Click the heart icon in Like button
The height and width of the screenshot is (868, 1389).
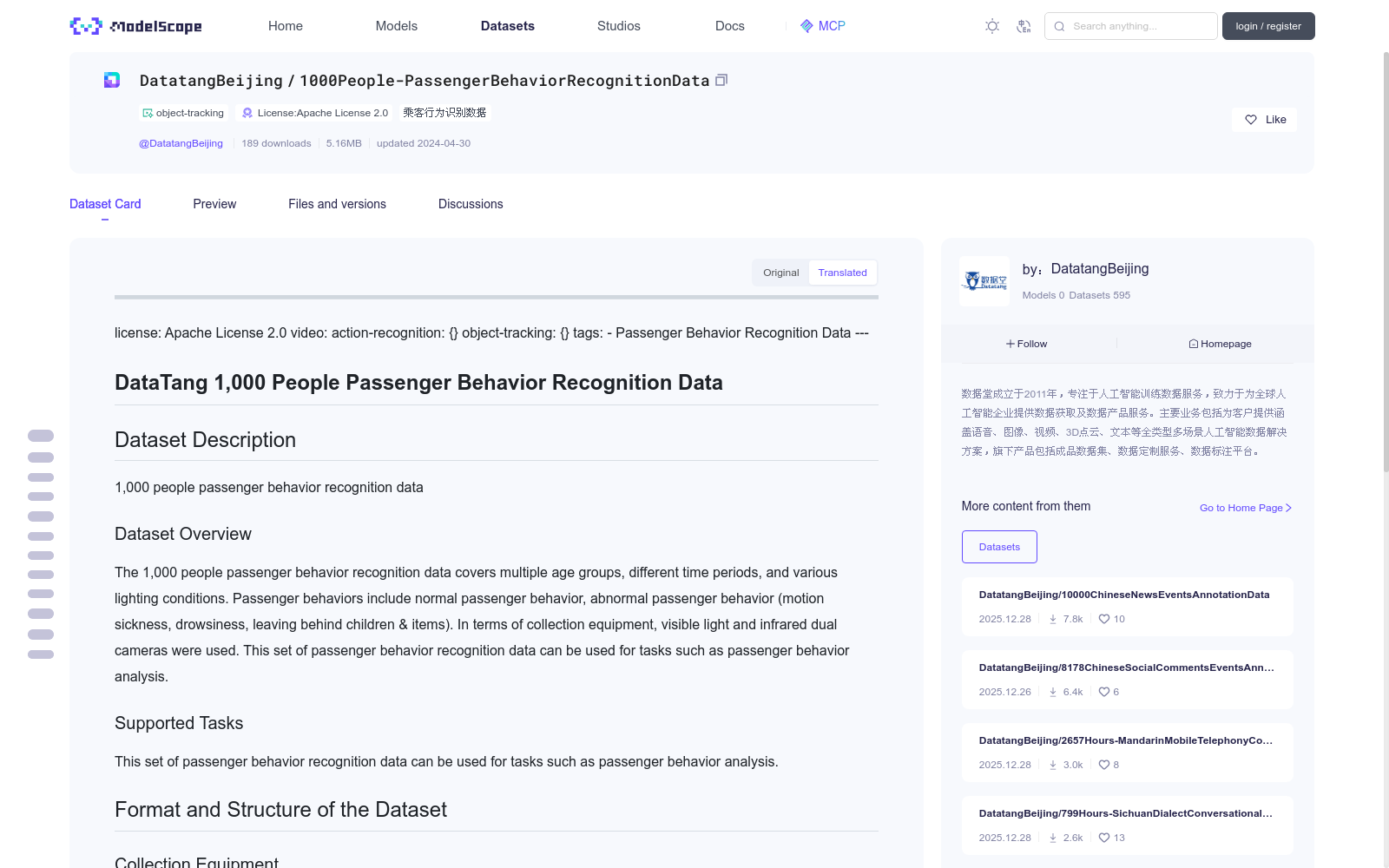pos(1251,120)
